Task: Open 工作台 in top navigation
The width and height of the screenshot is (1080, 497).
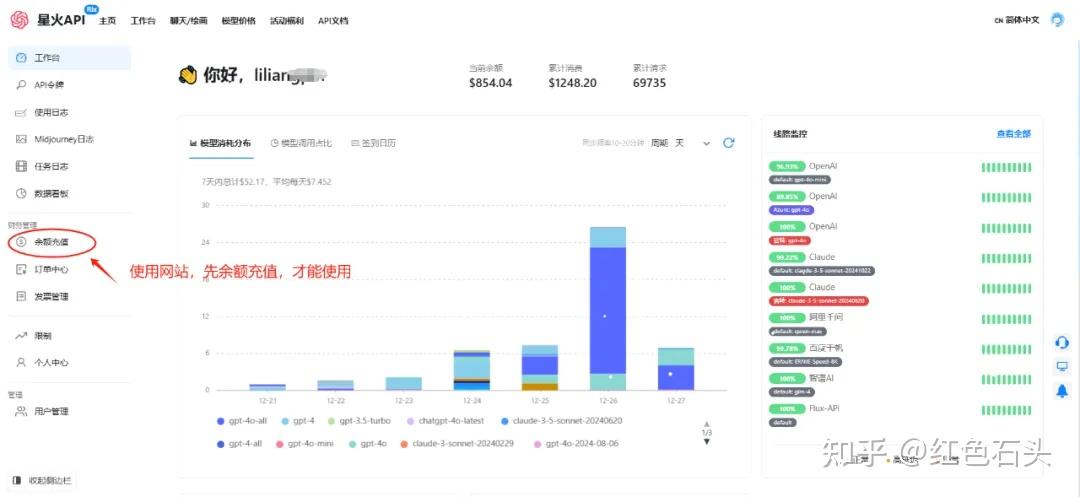Action: (143, 21)
